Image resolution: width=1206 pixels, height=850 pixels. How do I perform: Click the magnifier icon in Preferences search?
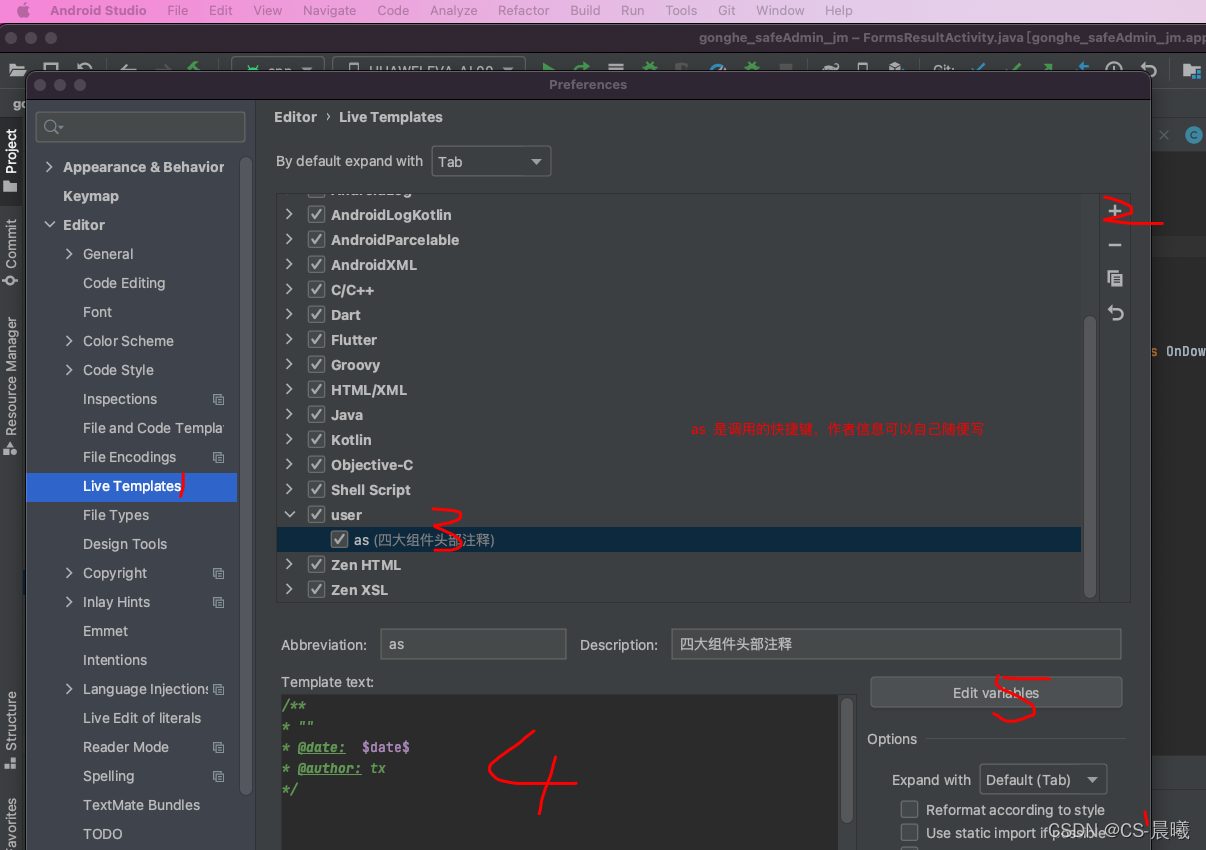pos(52,127)
